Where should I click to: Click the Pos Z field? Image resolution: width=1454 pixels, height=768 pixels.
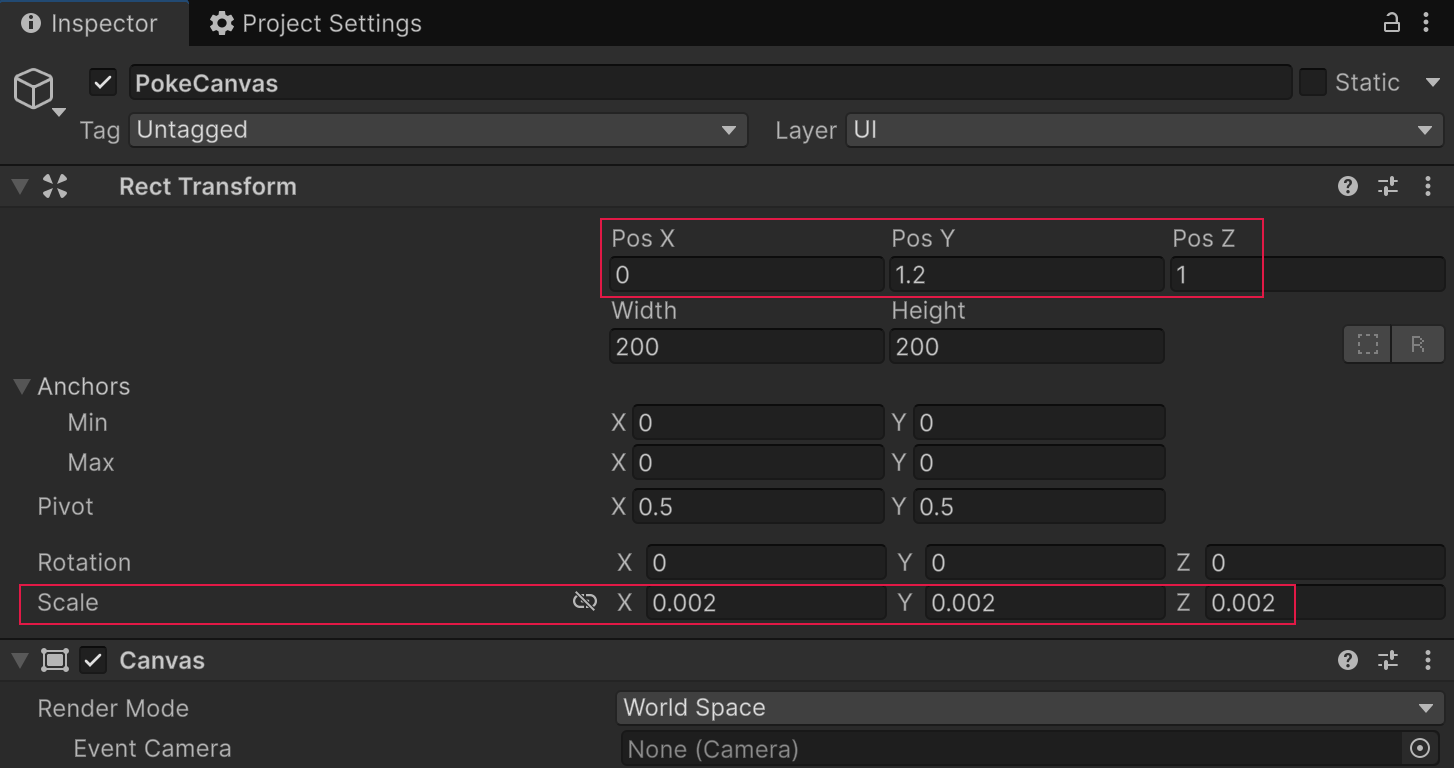[1307, 274]
